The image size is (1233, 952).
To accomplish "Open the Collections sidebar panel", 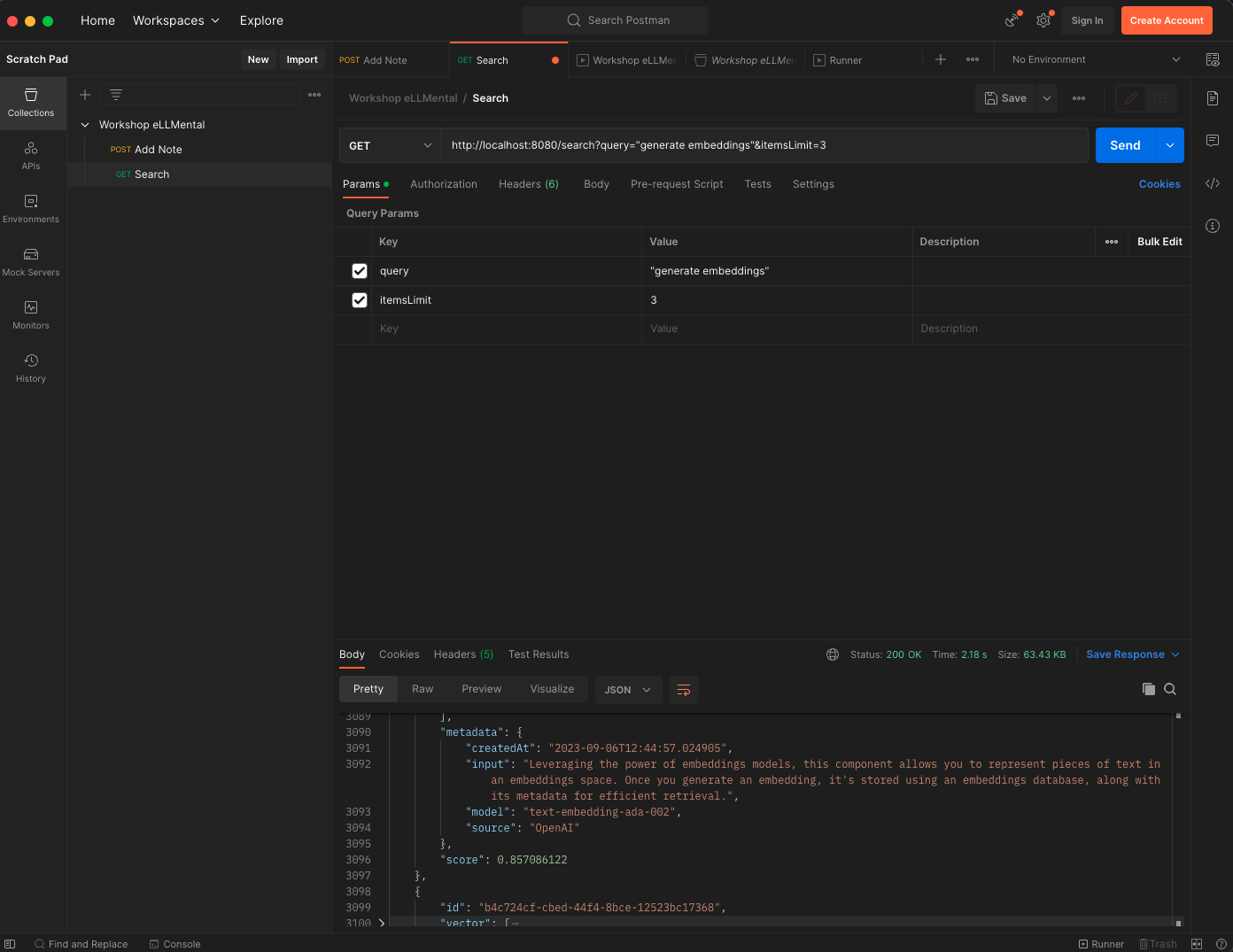I will (x=31, y=103).
